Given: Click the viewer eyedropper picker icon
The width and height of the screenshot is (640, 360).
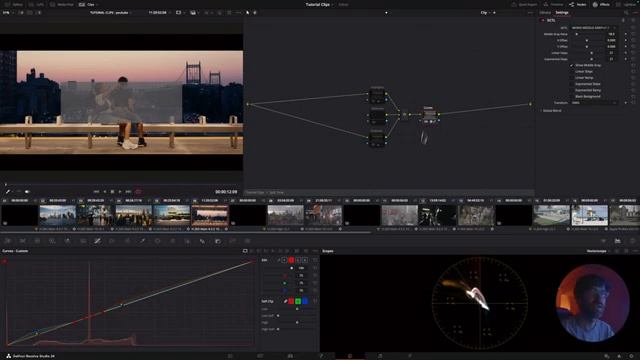Looking at the screenshot, I should (8, 191).
